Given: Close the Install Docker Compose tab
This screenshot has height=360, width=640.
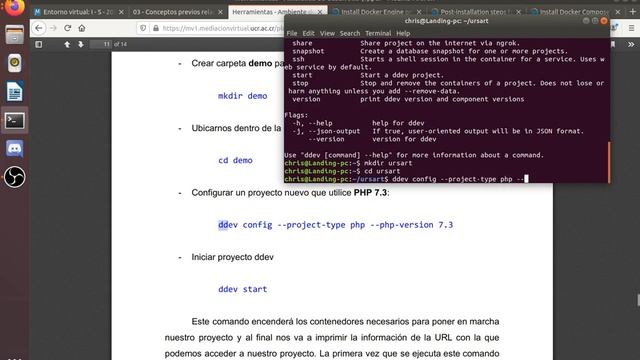Looking at the screenshot, I should point(618,12).
